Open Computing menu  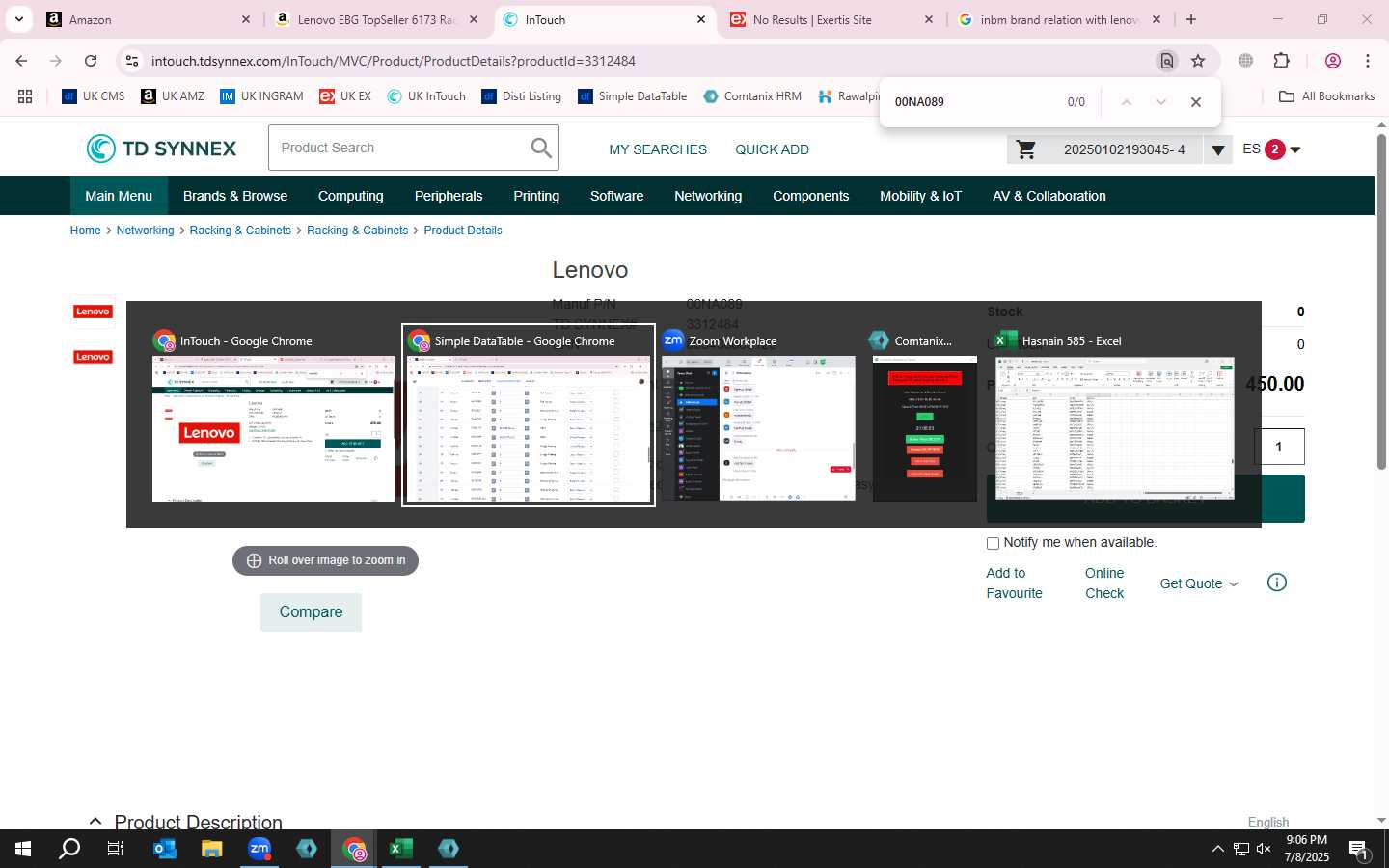point(351,196)
